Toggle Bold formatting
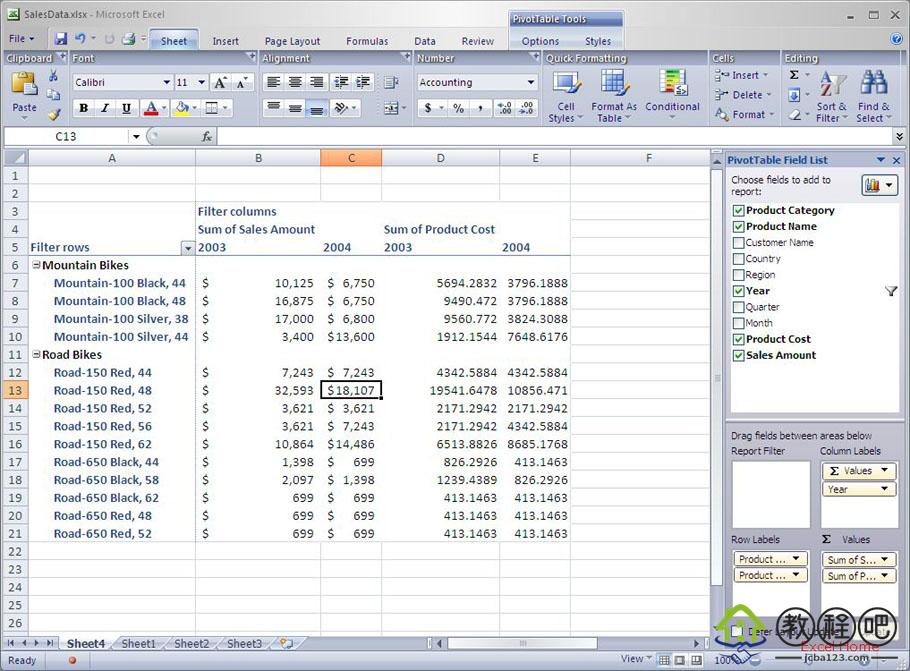910x671 pixels. point(83,108)
